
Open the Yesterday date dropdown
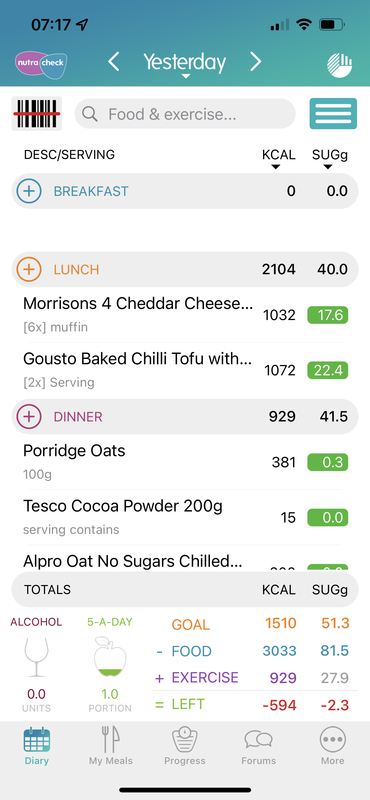coord(185,64)
